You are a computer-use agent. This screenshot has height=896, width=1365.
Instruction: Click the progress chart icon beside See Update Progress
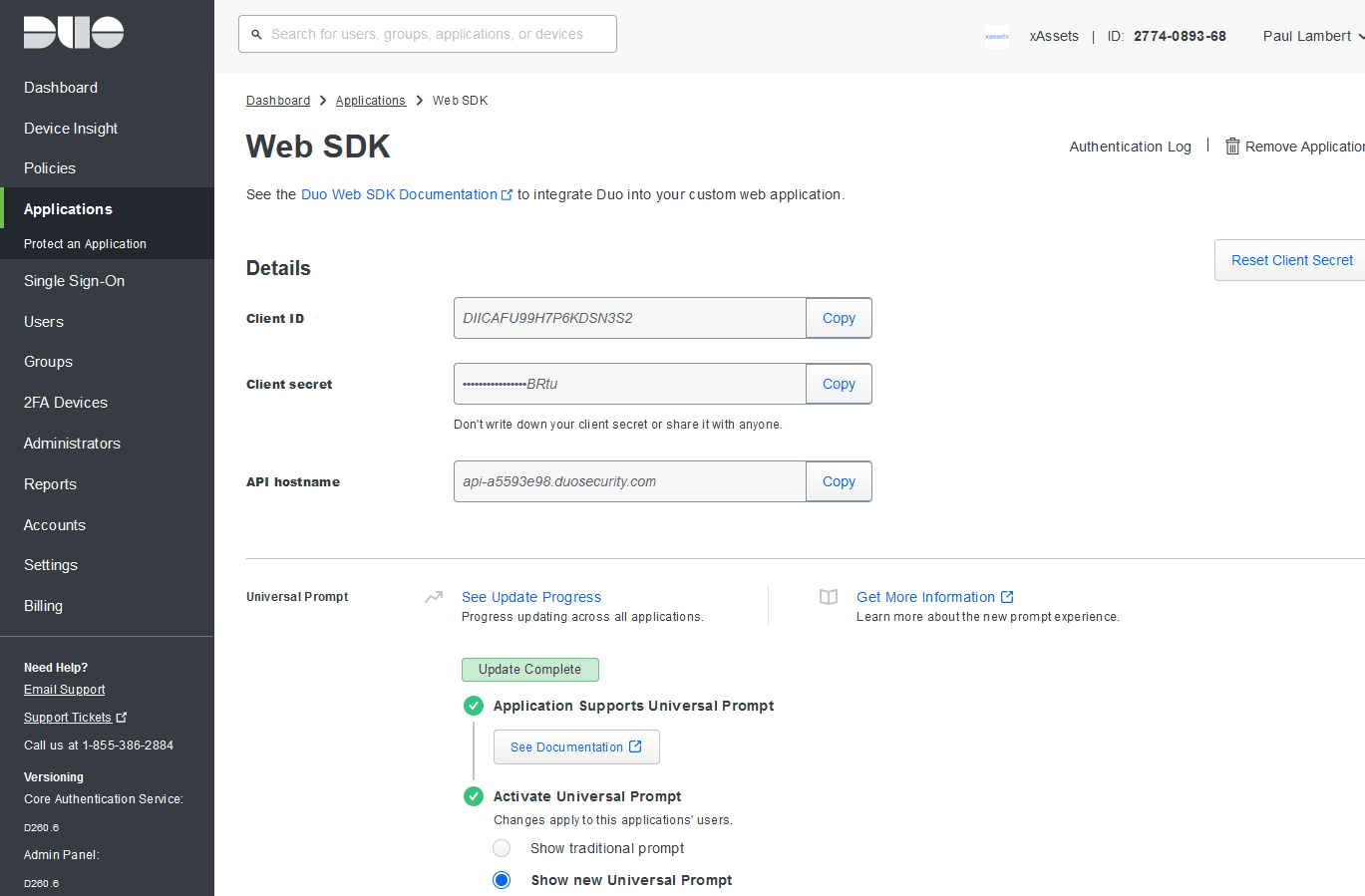pos(433,596)
